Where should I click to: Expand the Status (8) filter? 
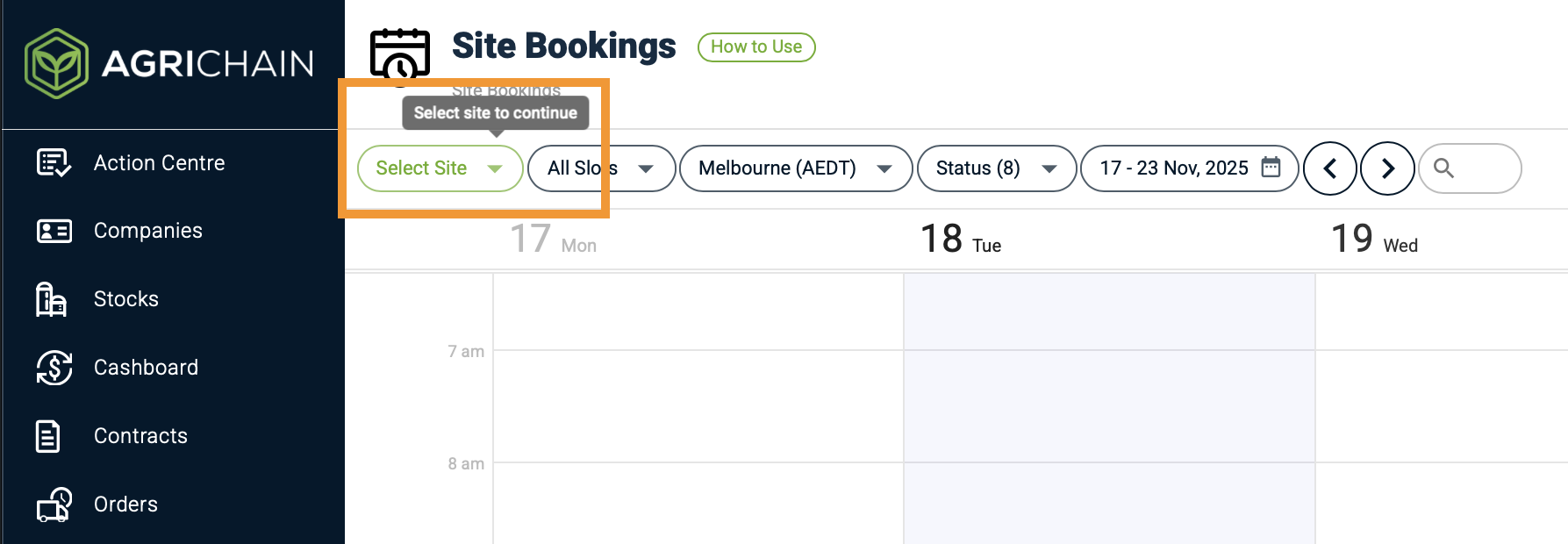(996, 168)
